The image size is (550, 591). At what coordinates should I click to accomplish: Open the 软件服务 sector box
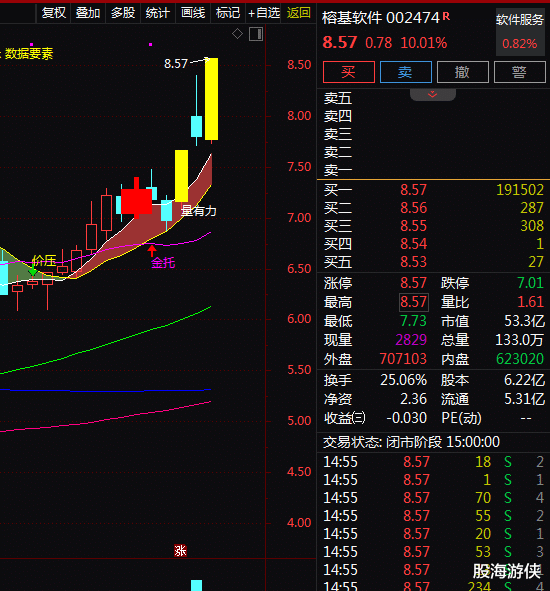(520, 32)
